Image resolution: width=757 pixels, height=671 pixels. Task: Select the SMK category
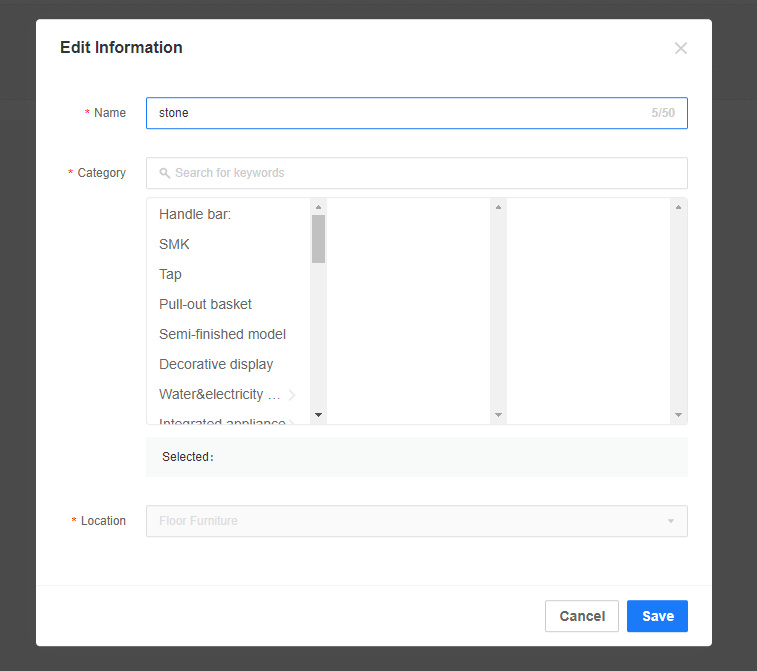(174, 244)
